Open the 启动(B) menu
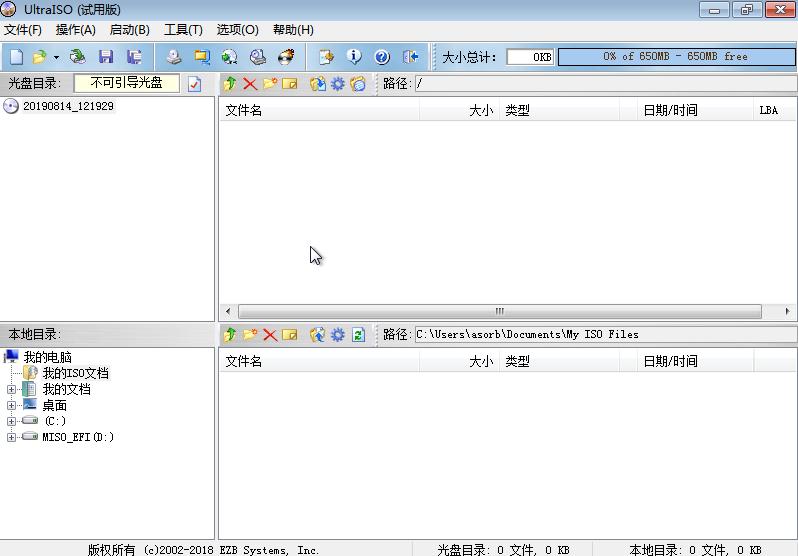 tap(130, 30)
